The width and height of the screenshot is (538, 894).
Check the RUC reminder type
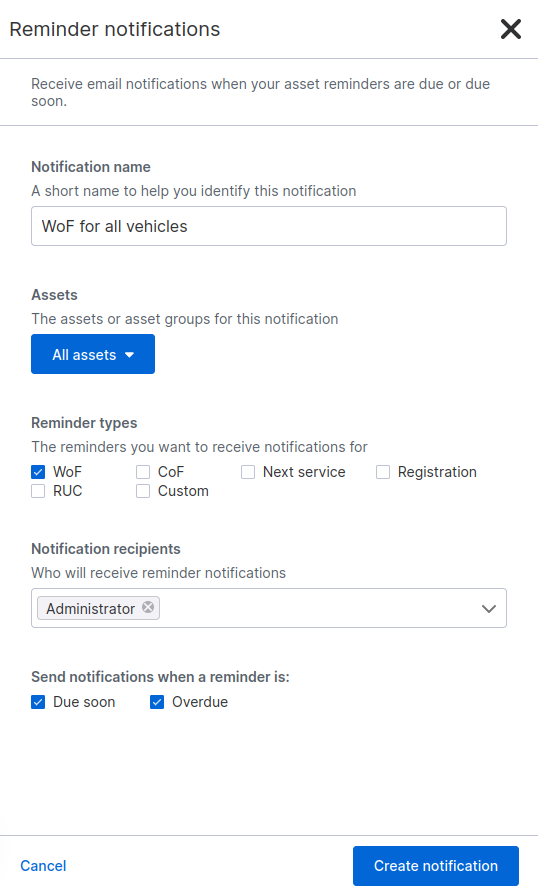click(x=38, y=491)
